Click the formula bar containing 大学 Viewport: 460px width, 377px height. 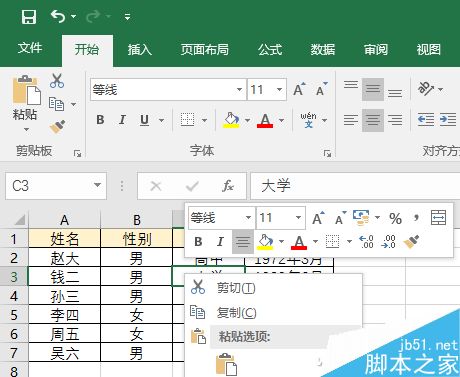pos(355,186)
